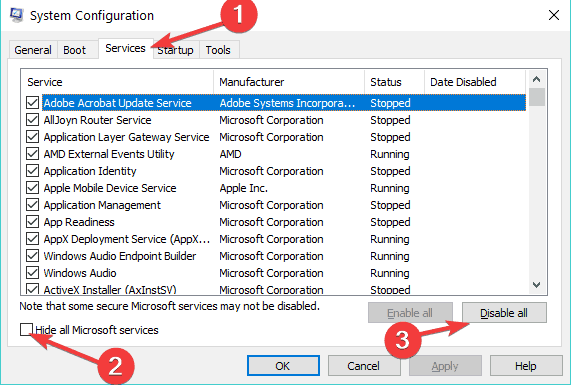Click the Cancel button
Viewport: 571px width, 385px height.
click(x=364, y=366)
